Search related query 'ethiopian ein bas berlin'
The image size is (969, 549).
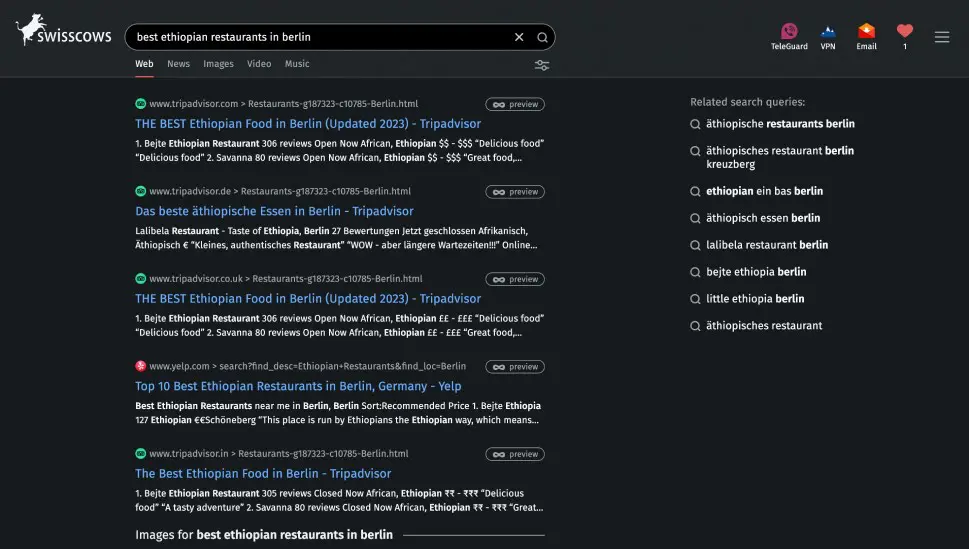coord(764,191)
